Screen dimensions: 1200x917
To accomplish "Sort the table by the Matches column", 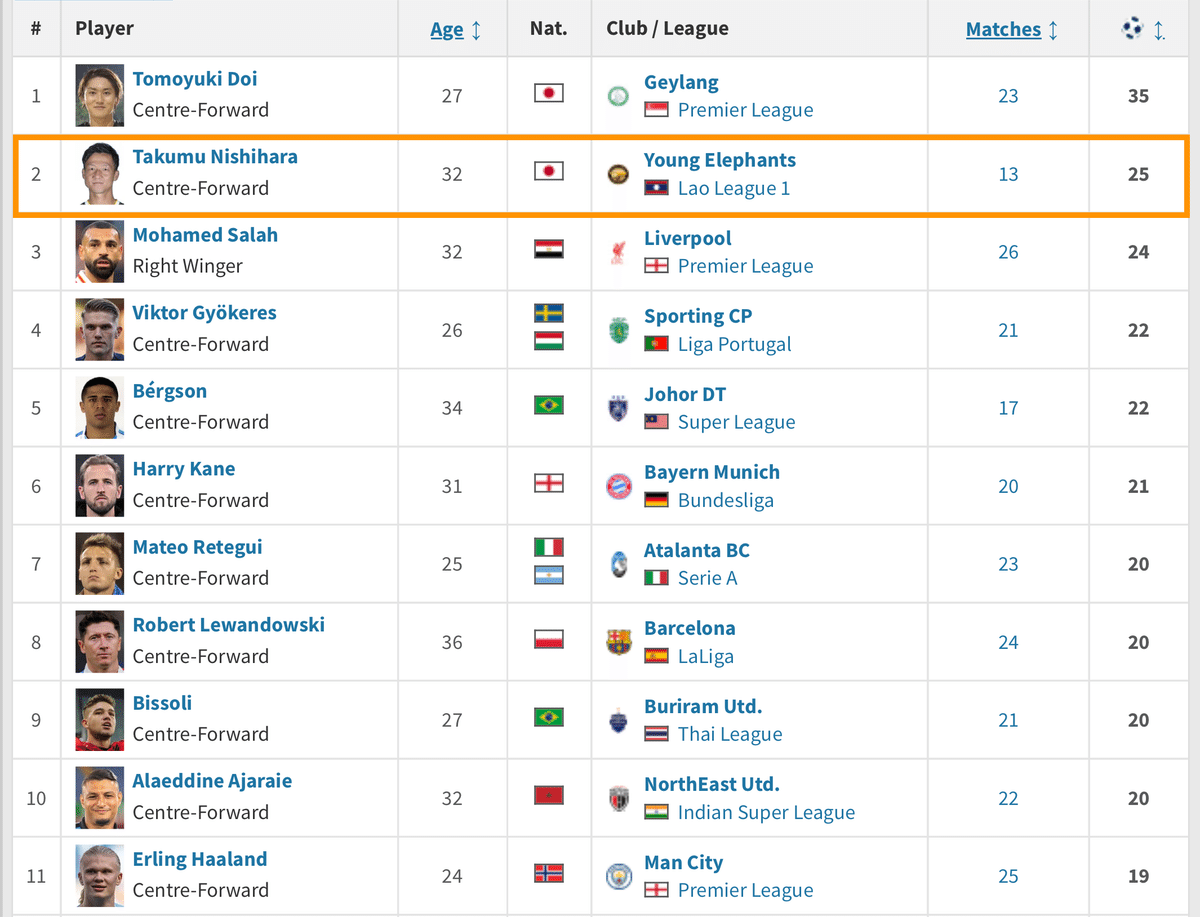I will click(1003, 29).
